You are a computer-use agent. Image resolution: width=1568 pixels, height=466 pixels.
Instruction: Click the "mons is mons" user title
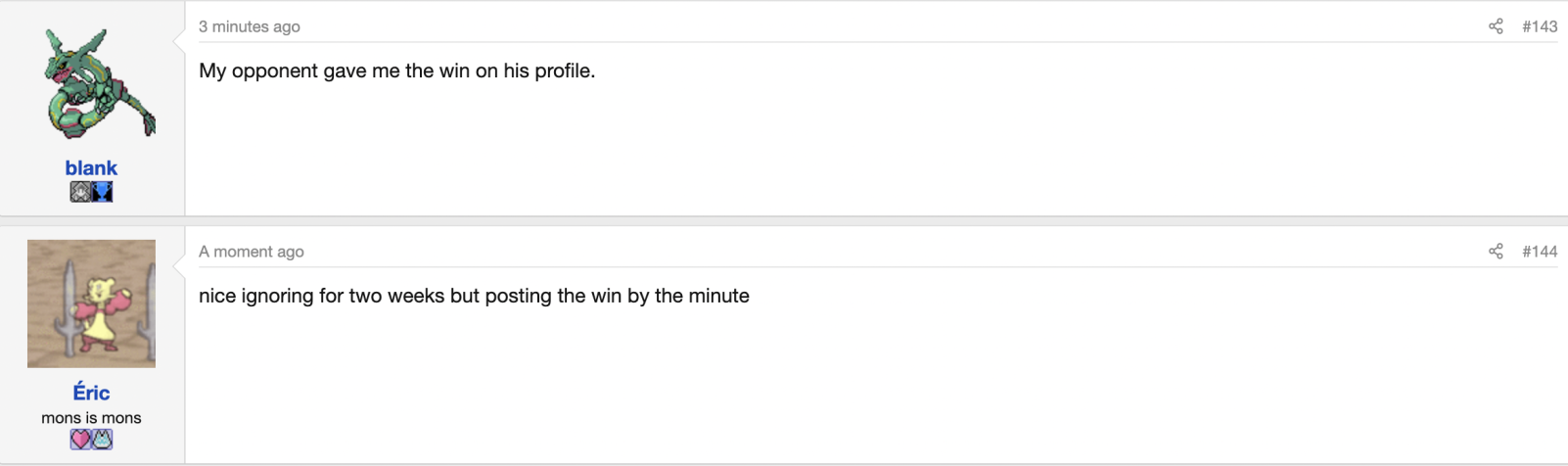pyautogui.click(x=91, y=418)
